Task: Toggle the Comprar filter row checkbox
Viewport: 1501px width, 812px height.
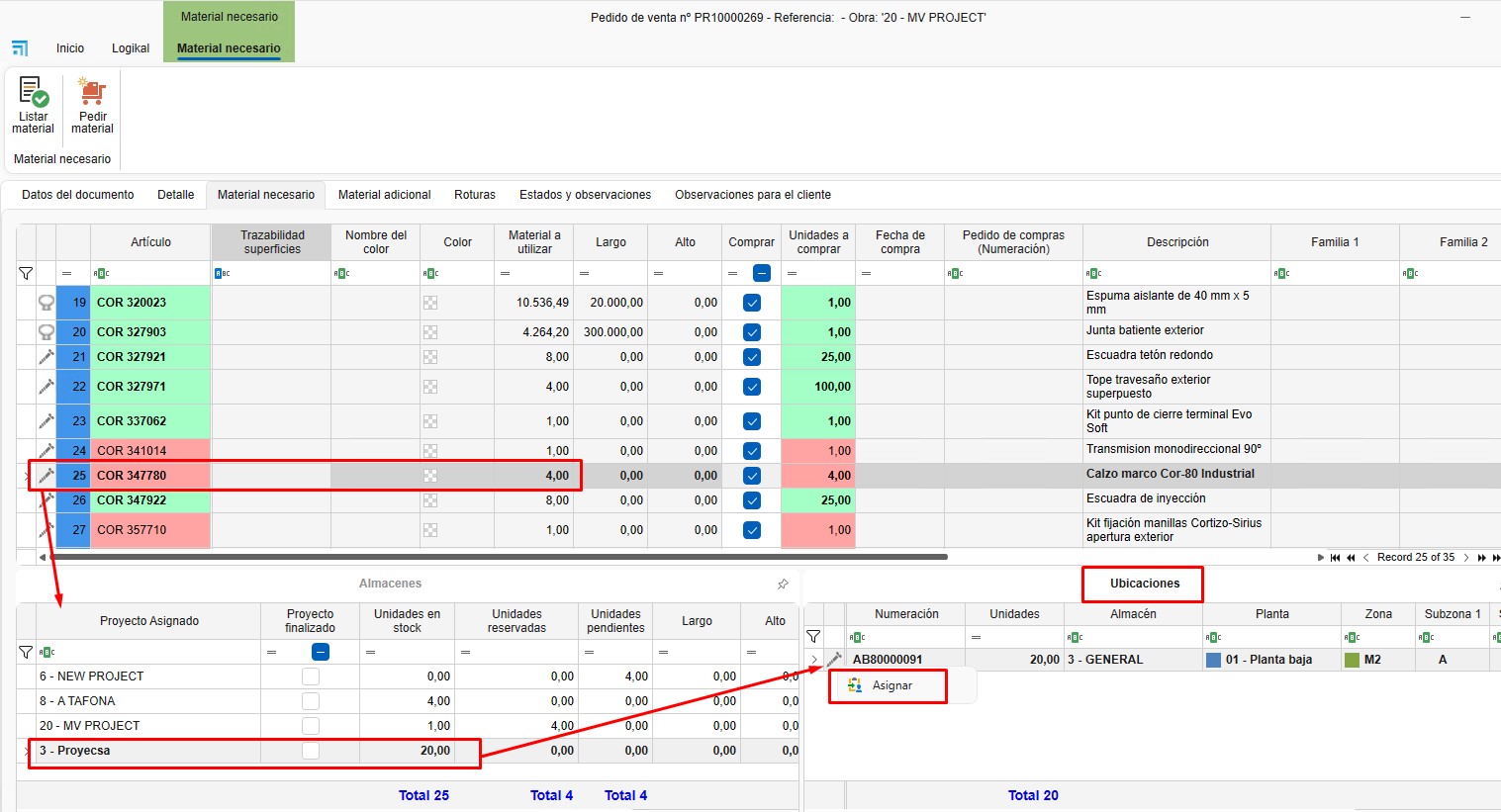Action: (x=762, y=273)
